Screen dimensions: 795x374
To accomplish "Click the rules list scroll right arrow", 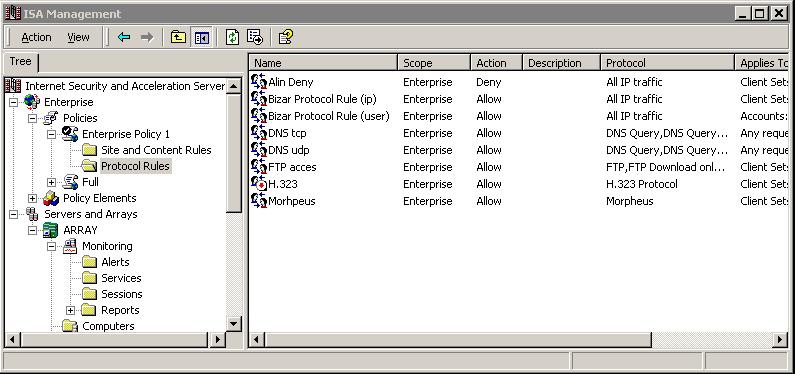I will tap(781, 340).
